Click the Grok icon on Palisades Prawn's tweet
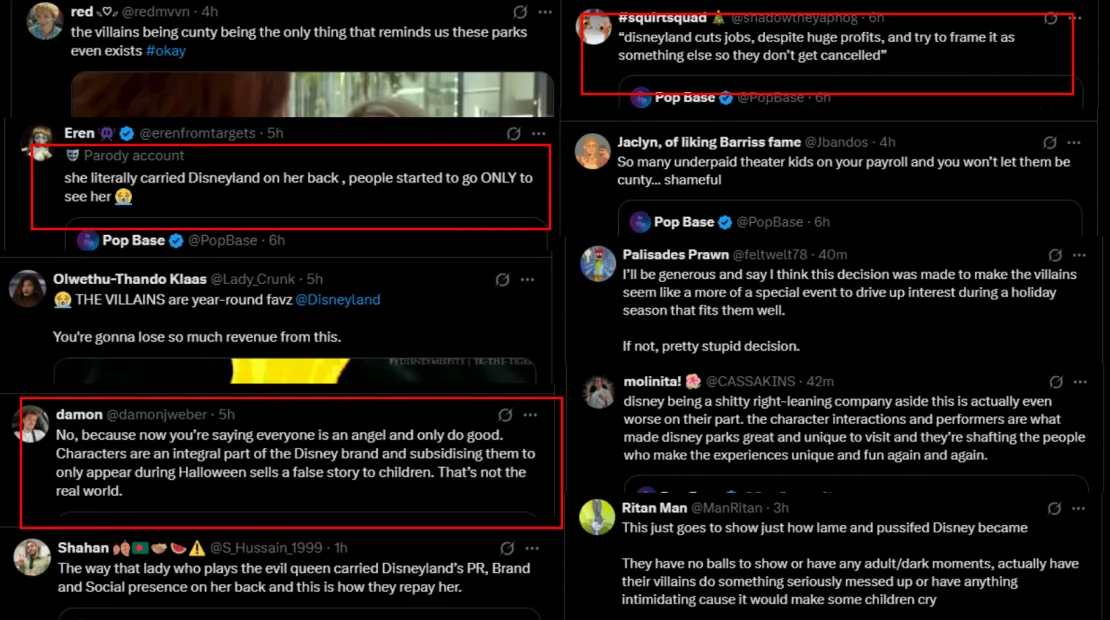Viewport: 1110px width, 620px height. pyautogui.click(x=1055, y=255)
